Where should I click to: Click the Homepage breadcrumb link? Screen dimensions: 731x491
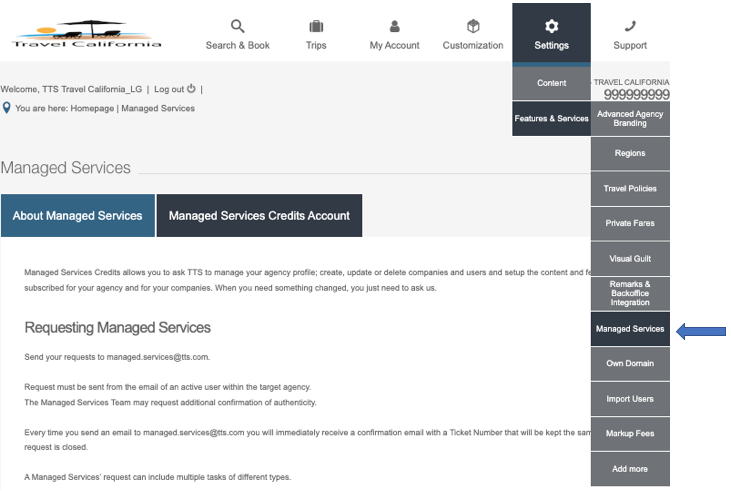(x=93, y=108)
